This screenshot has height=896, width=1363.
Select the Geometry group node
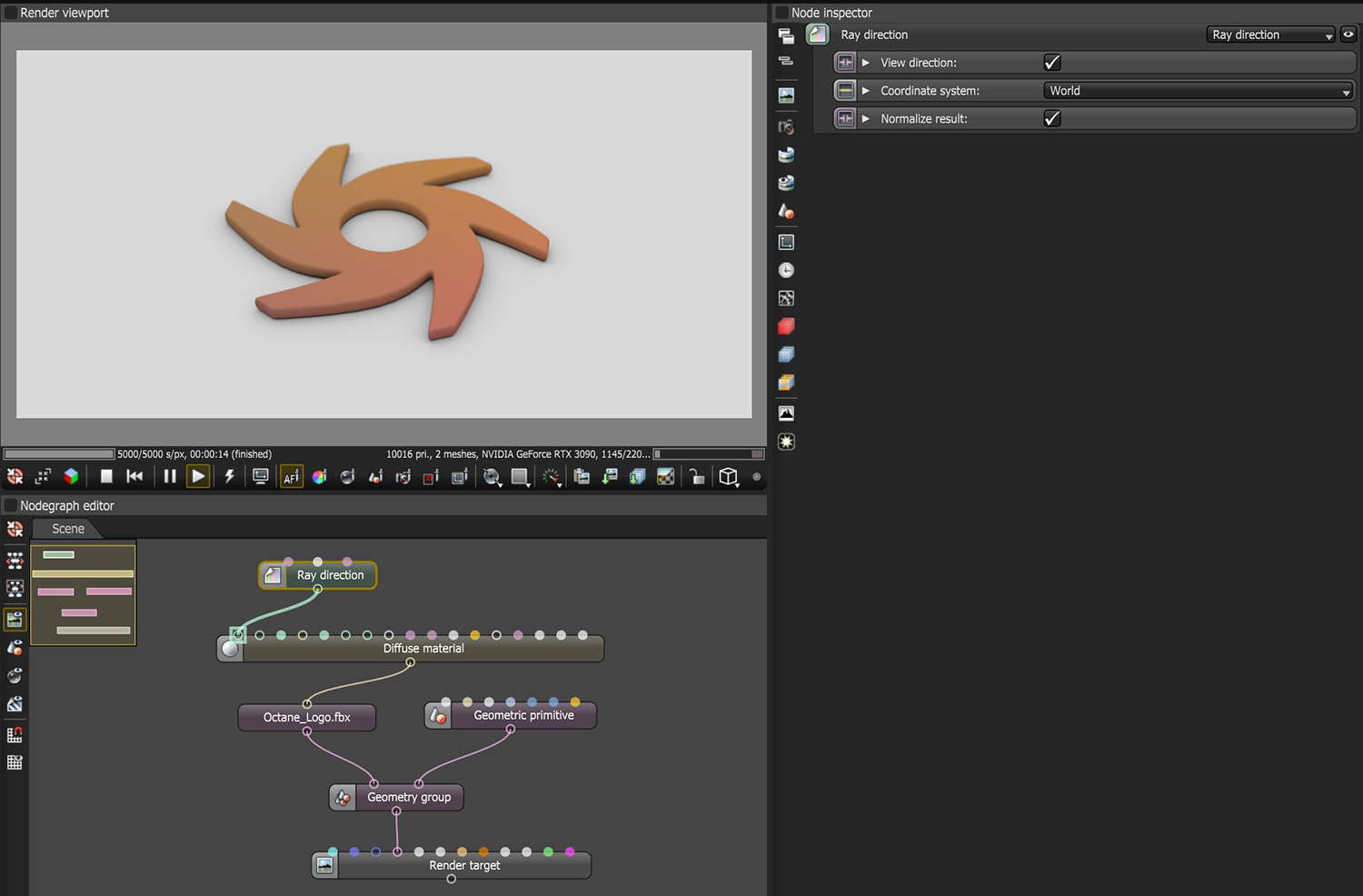(396, 797)
